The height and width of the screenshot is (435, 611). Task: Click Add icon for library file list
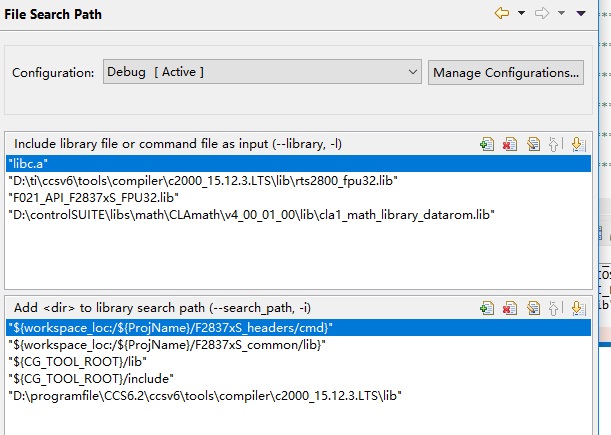487,144
